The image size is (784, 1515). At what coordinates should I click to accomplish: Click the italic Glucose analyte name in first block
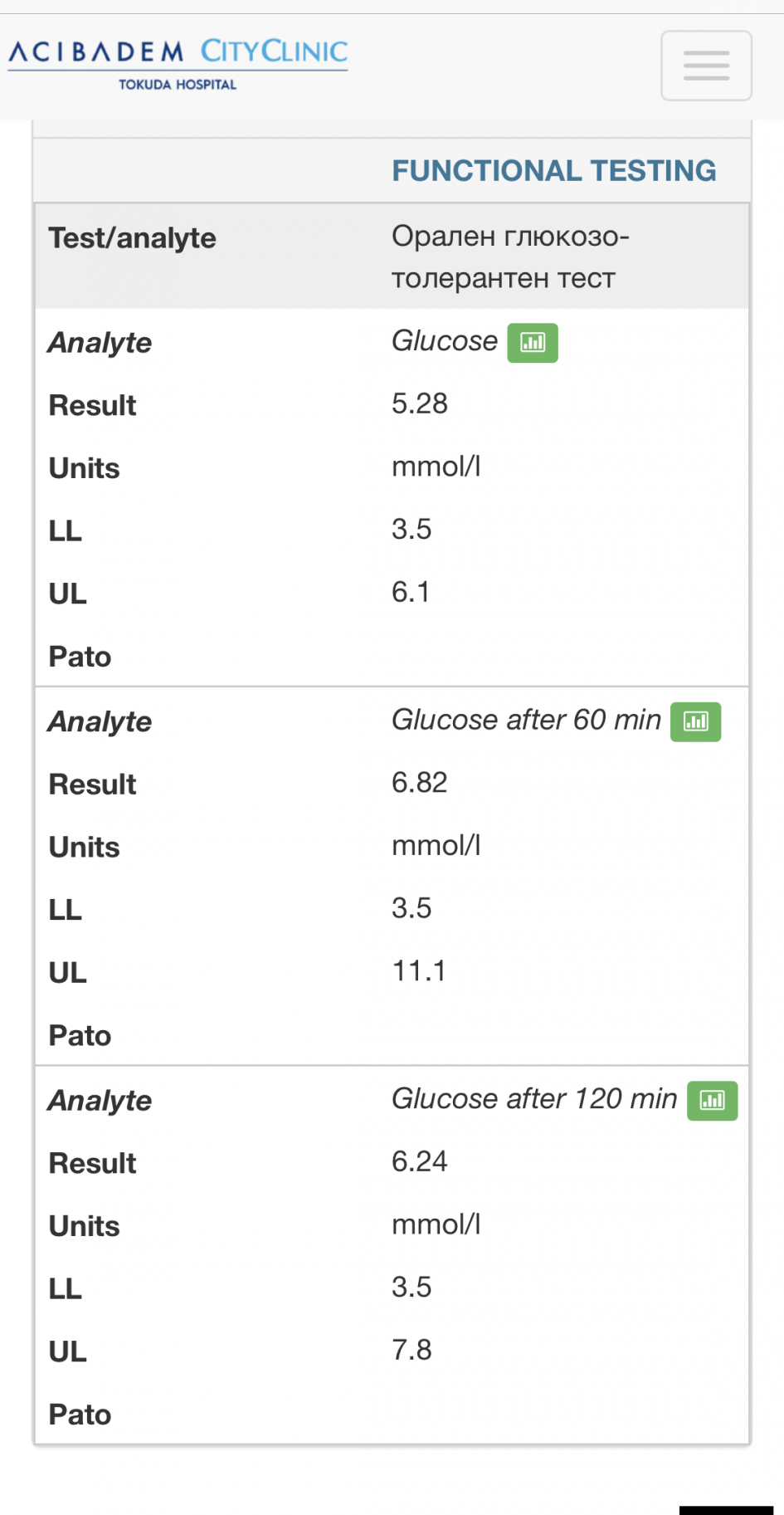[445, 341]
